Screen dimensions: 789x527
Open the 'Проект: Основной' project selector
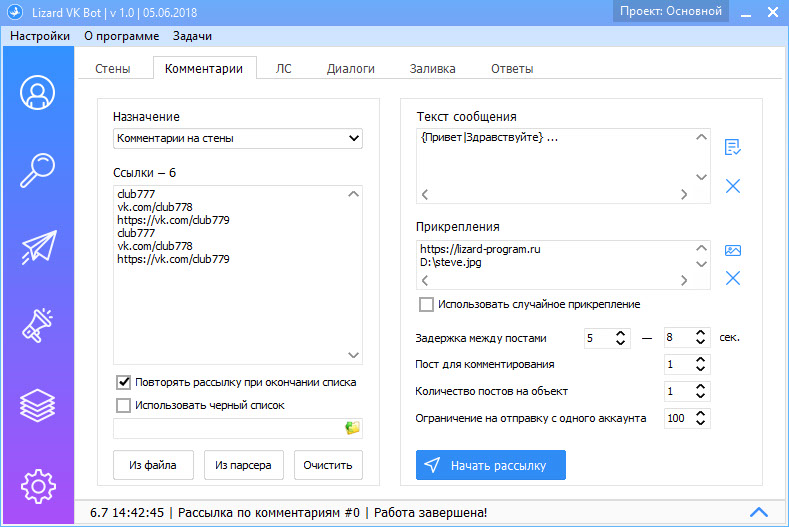[669, 11]
